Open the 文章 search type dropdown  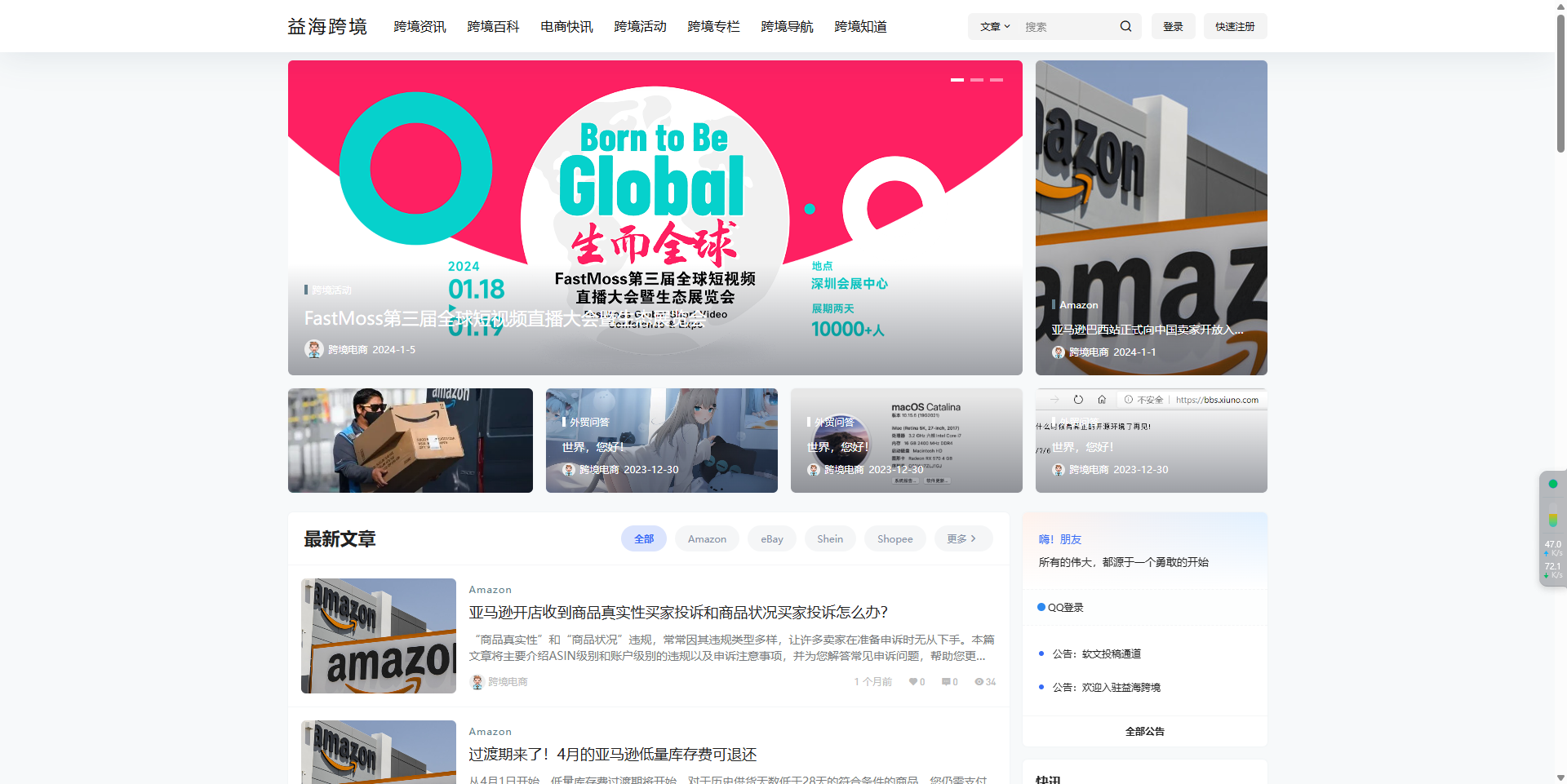pyautogui.click(x=995, y=26)
